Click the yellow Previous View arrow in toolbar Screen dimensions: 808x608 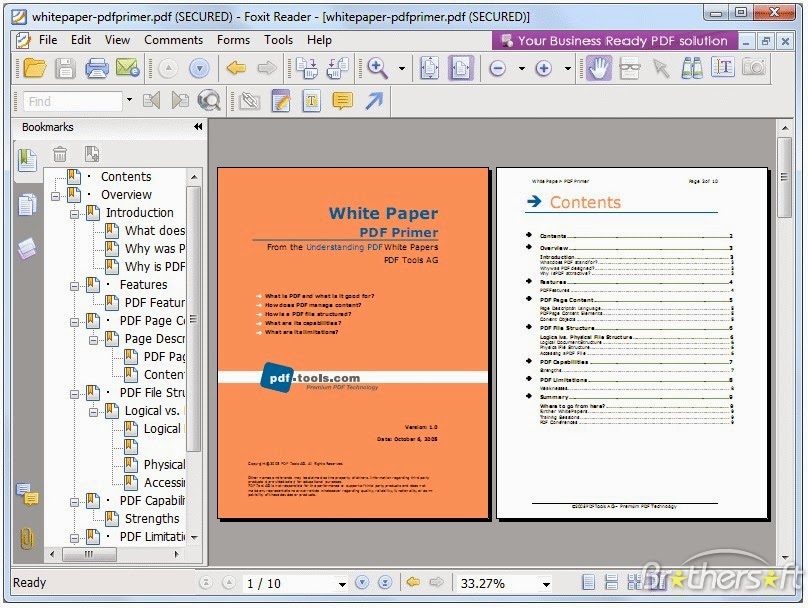[236, 67]
